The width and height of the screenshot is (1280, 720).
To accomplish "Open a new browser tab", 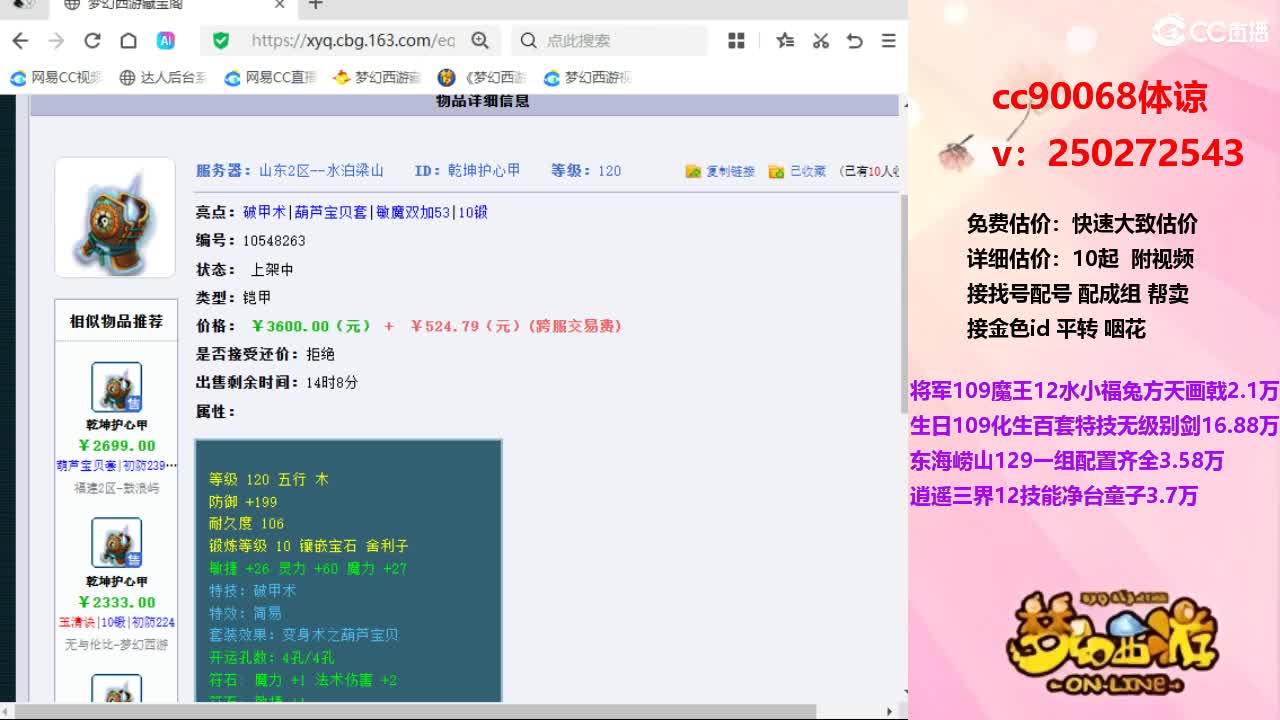I will [x=316, y=5].
